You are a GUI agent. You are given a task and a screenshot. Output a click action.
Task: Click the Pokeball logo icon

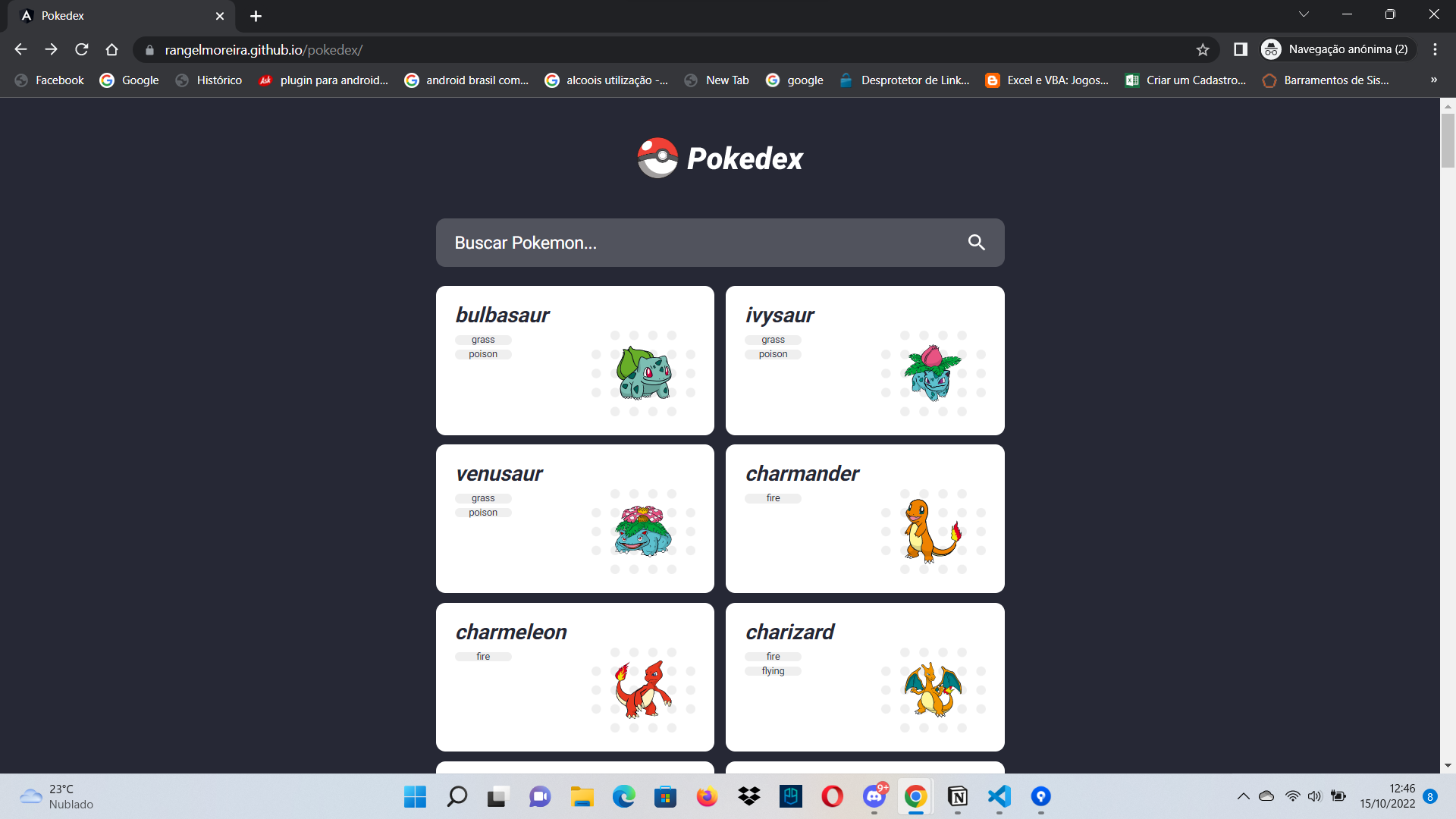click(657, 158)
